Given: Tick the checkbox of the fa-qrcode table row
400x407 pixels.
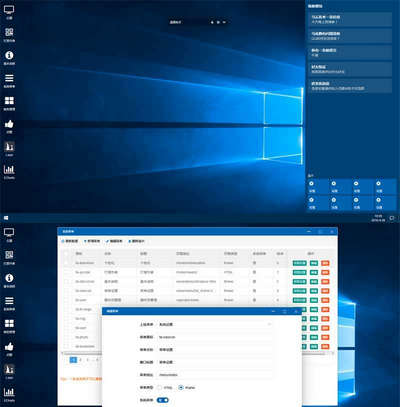Looking at the screenshot, I should point(66,272).
